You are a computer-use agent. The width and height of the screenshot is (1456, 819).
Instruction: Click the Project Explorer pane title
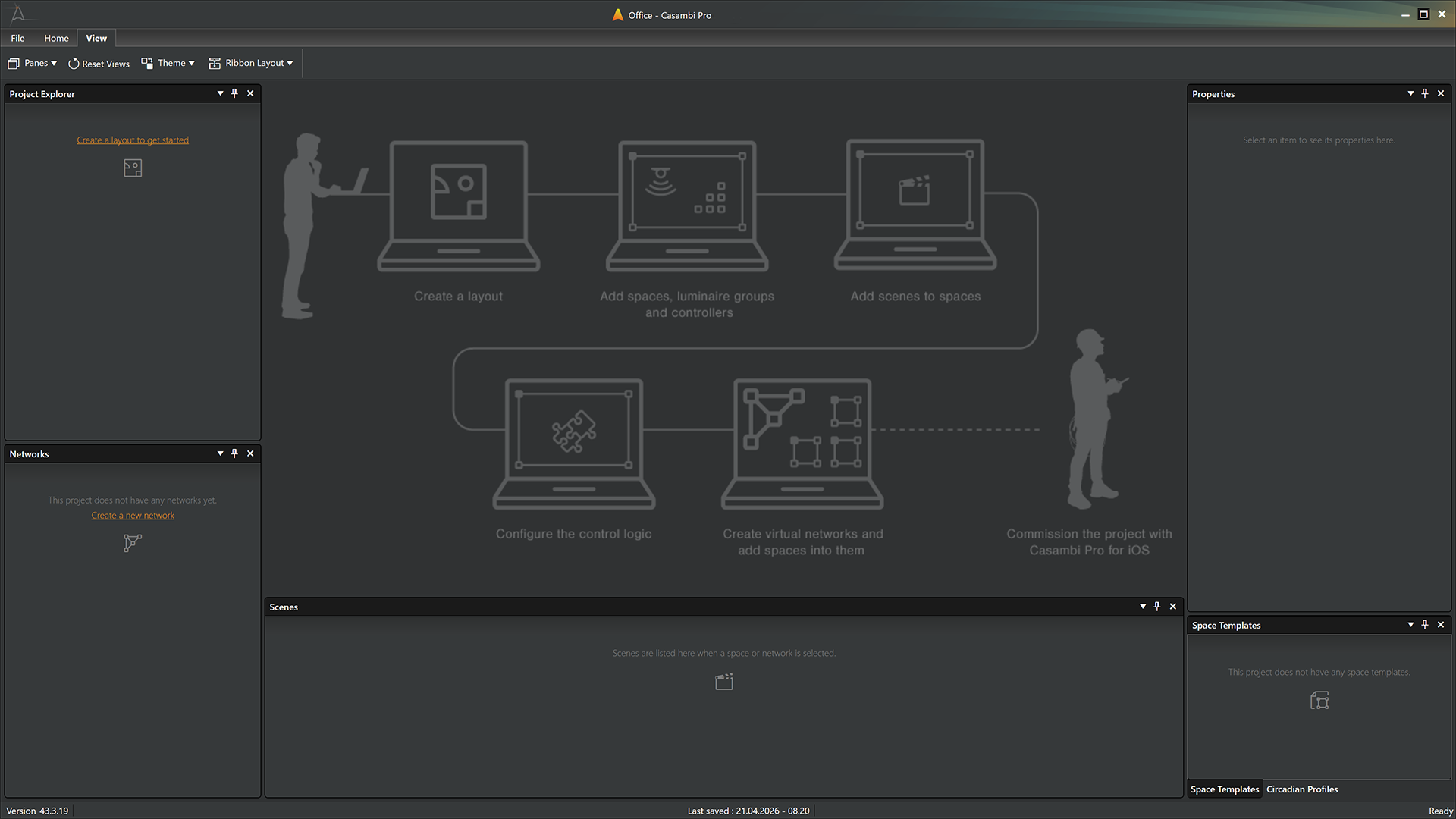[42, 94]
